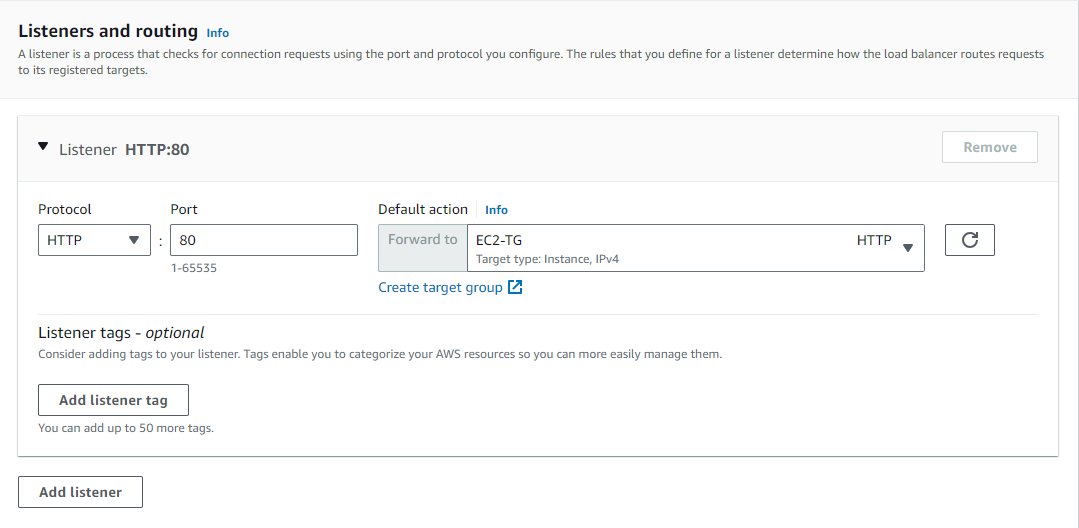Click the Listener HTTP:80 header title
1079x528 pixels.
(x=124, y=149)
